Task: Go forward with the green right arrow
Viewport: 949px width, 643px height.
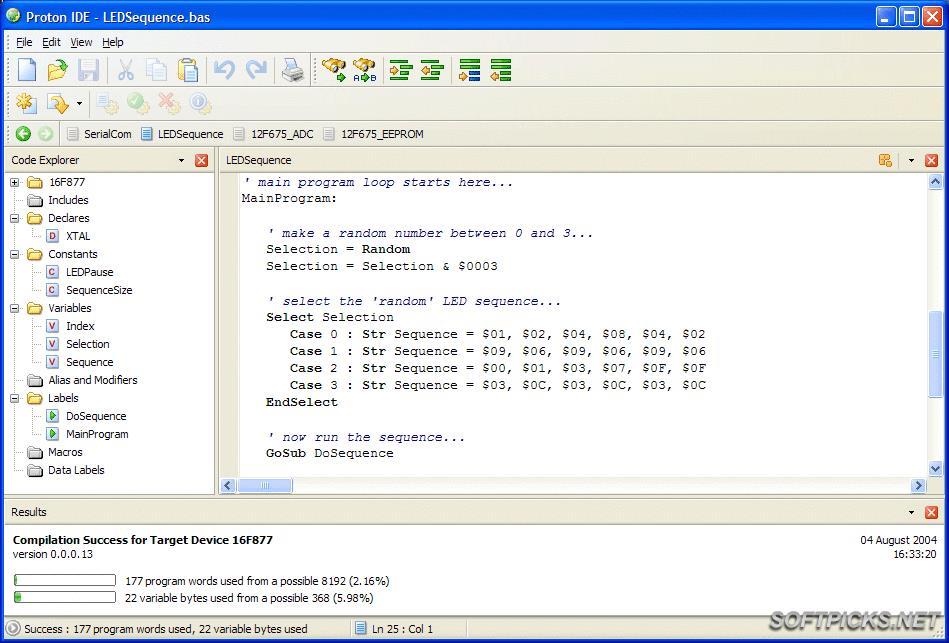Action: pyautogui.click(x=45, y=134)
